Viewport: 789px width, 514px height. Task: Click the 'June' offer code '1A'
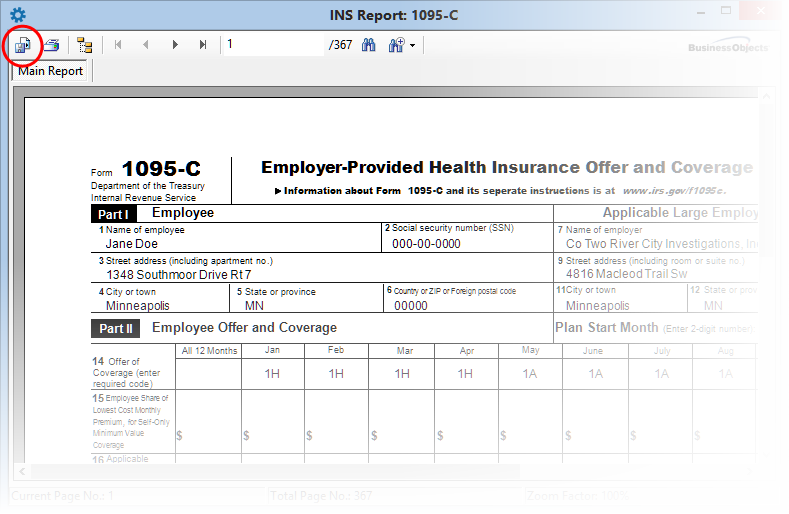(x=596, y=374)
